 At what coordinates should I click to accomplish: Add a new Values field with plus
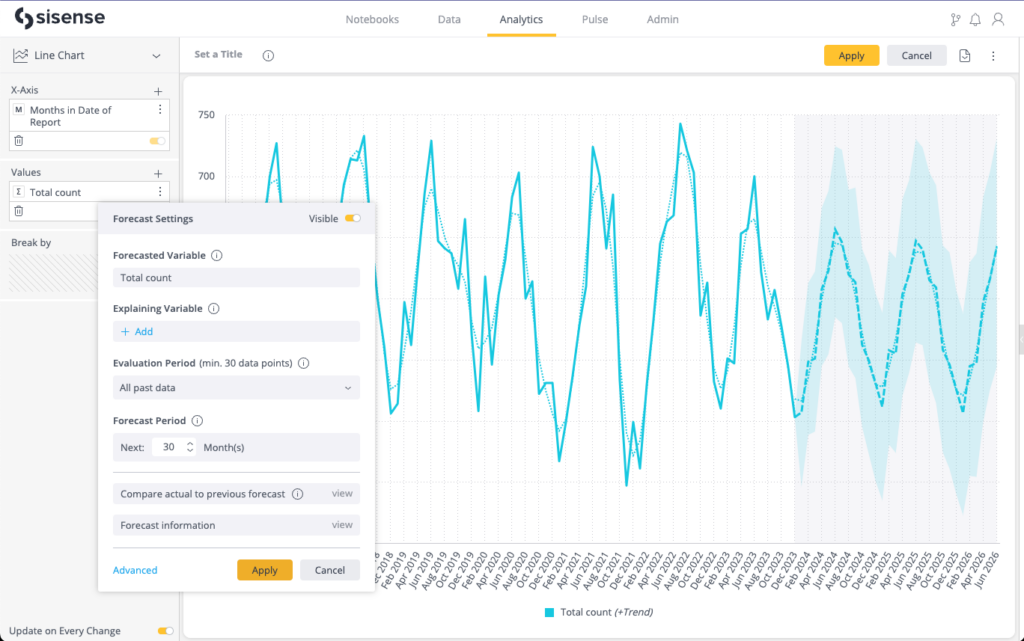pos(158,174)
